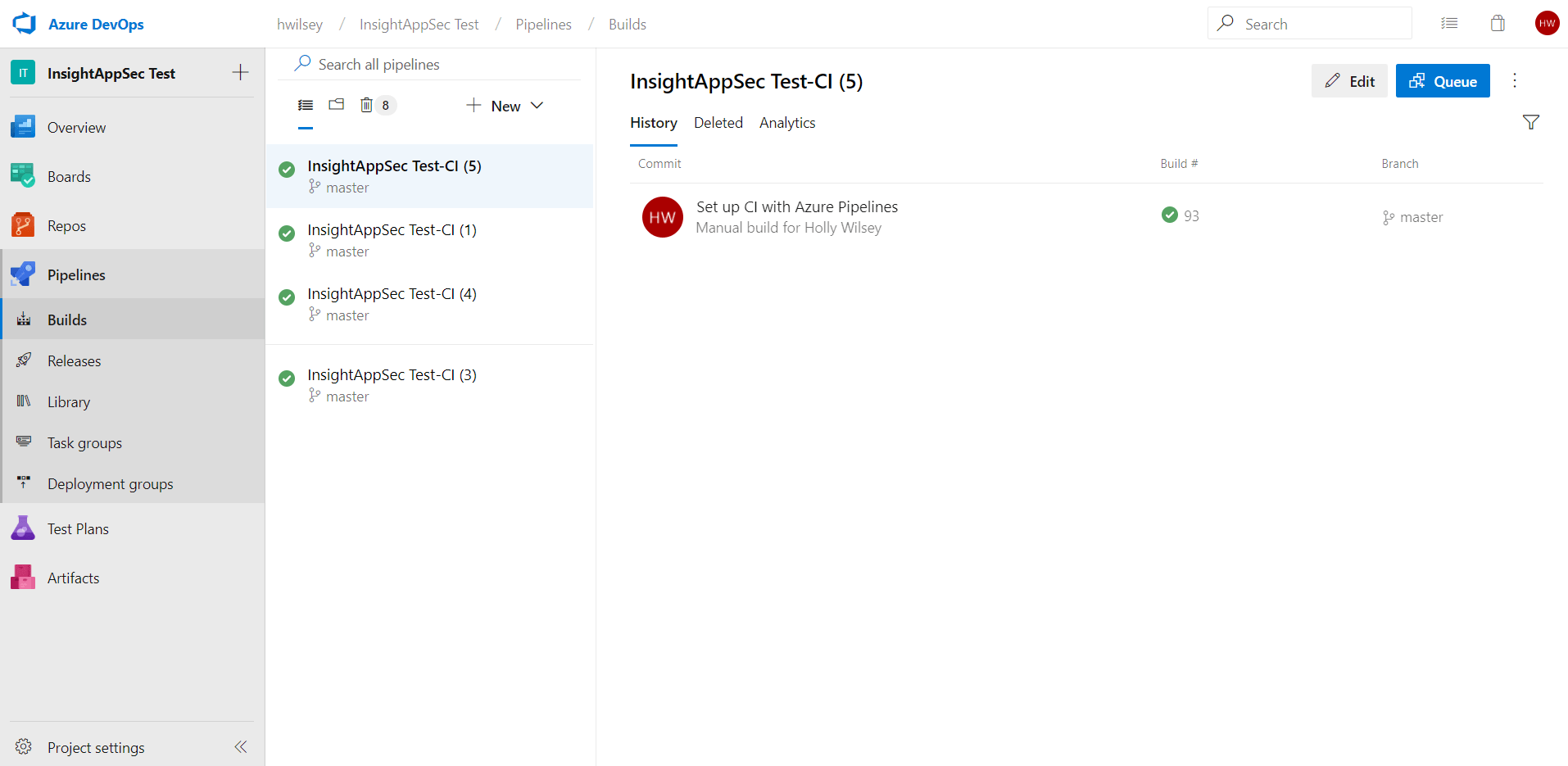Open Repos from the sidebar
This screenshot has height=766, width=1568.
(x=66, y=226)
